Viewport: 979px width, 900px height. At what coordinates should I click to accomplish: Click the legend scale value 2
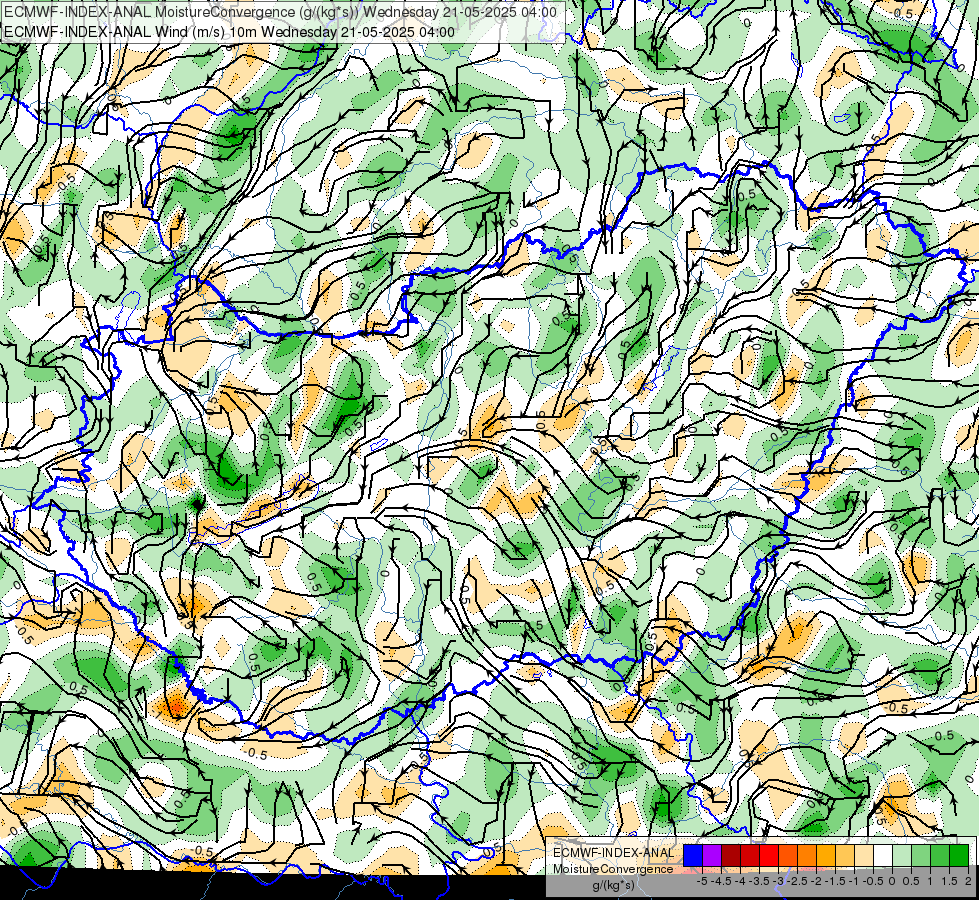[x=968, y=881]
